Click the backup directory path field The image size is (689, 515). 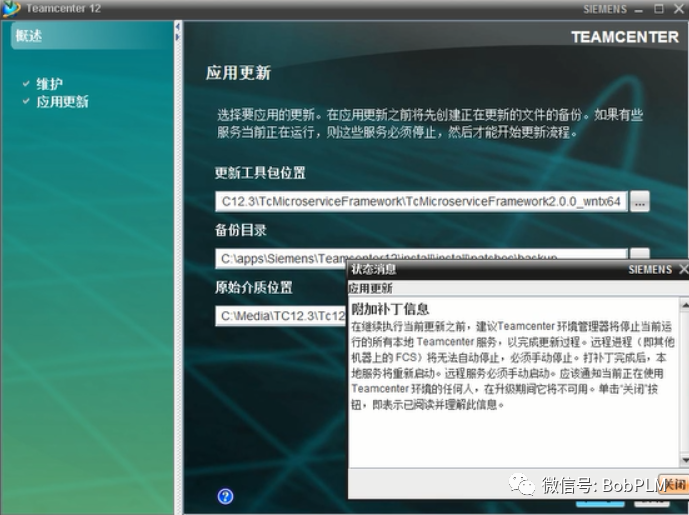tap(421, 258)
